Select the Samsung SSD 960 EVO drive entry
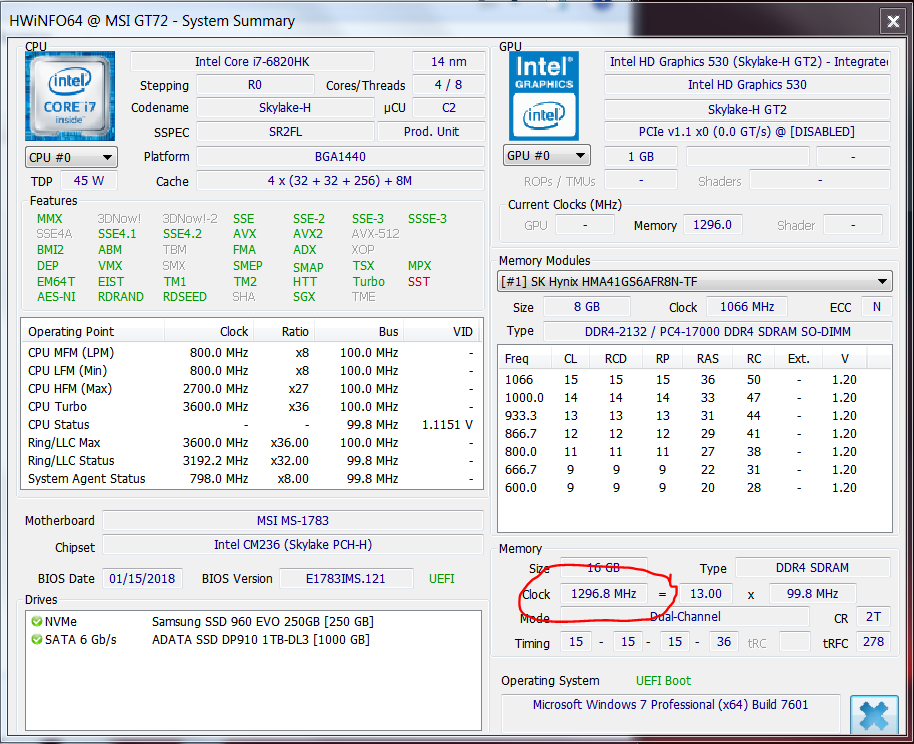The height and width of the screenshot is (744, 914). click(252, 622)
